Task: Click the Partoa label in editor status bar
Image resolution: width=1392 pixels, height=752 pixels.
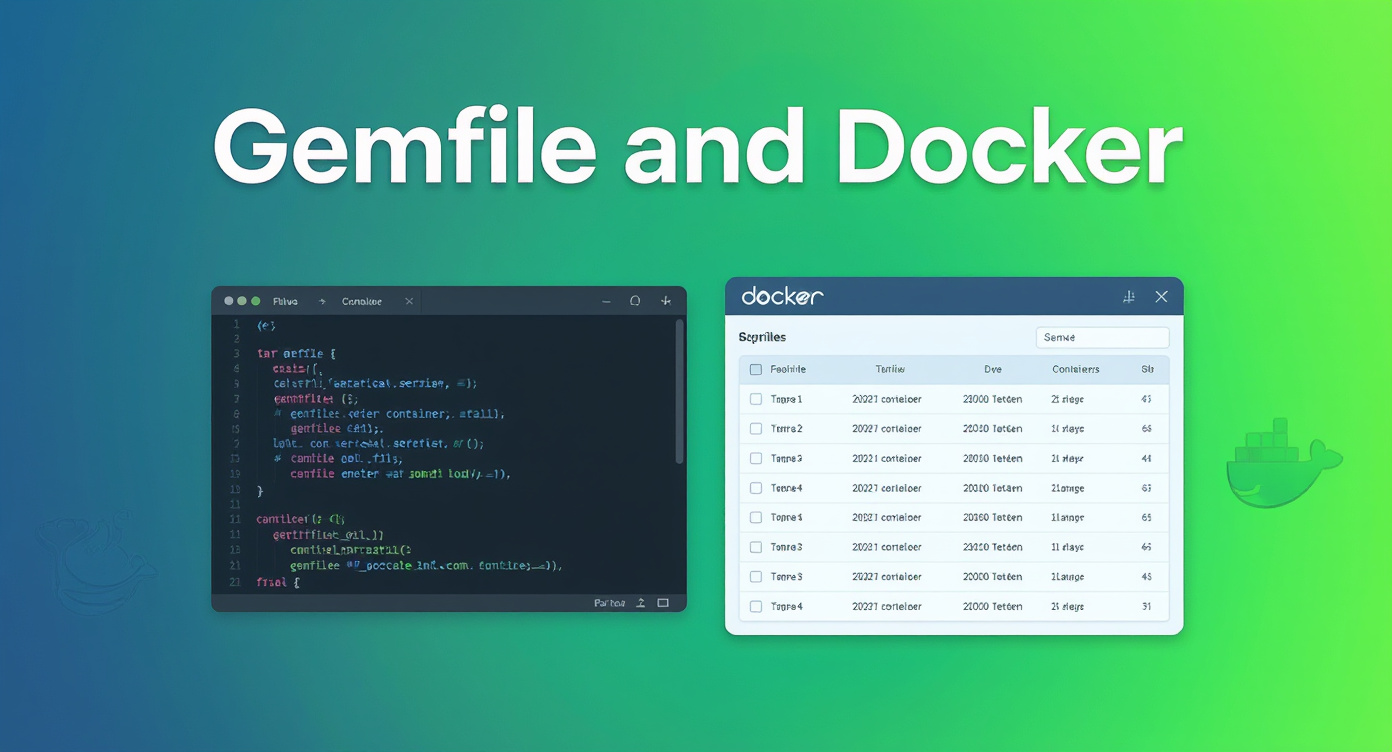Action: coord(609,603)
